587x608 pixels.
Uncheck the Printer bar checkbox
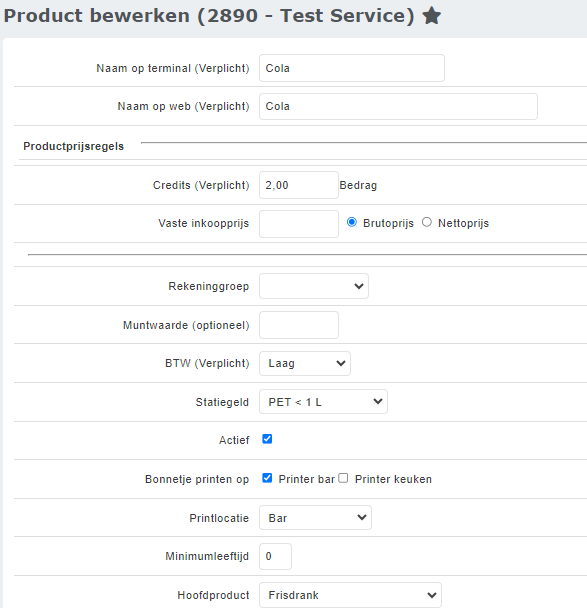(267, 478)
